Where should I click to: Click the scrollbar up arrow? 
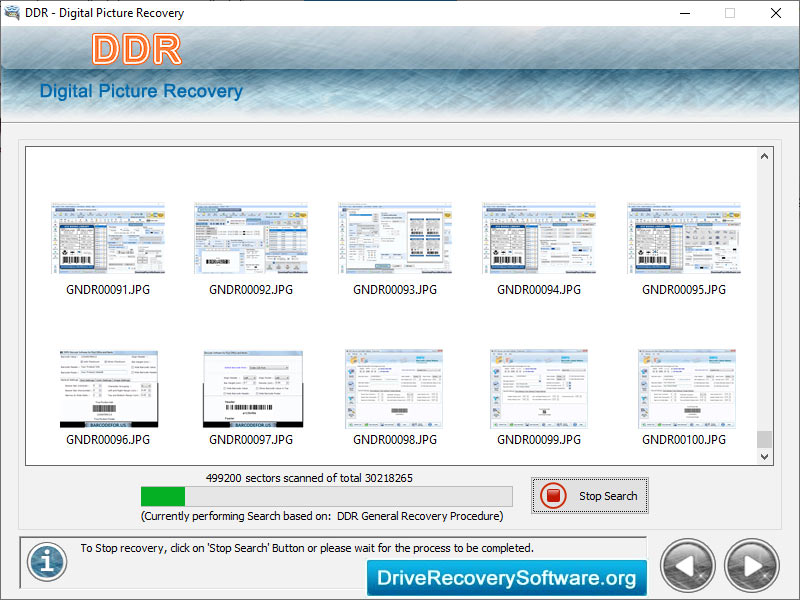[764, 156]
